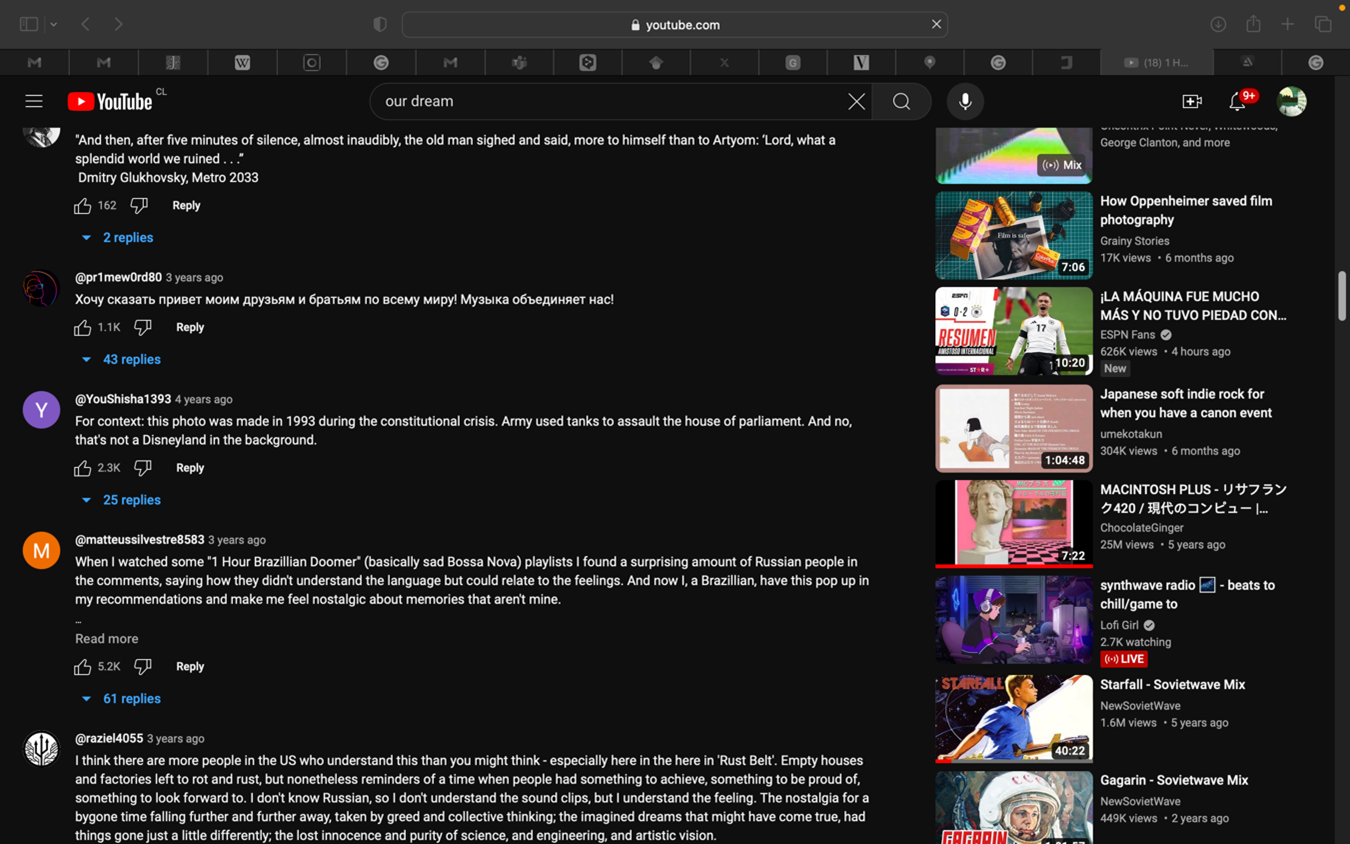Open the YouTube hamburger guide menu
Viewport: 1350px width, 844px height.
click(34, 101)
